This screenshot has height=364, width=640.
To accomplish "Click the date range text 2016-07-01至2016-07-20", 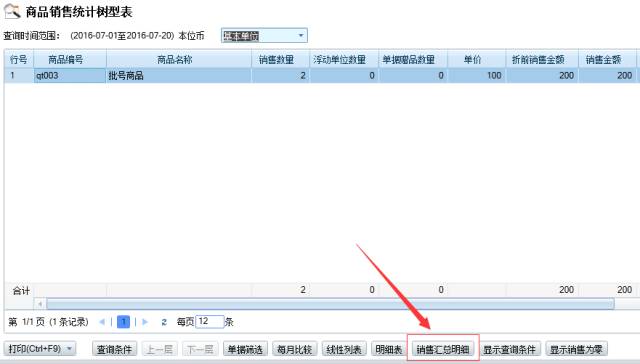I will (122, 36).
